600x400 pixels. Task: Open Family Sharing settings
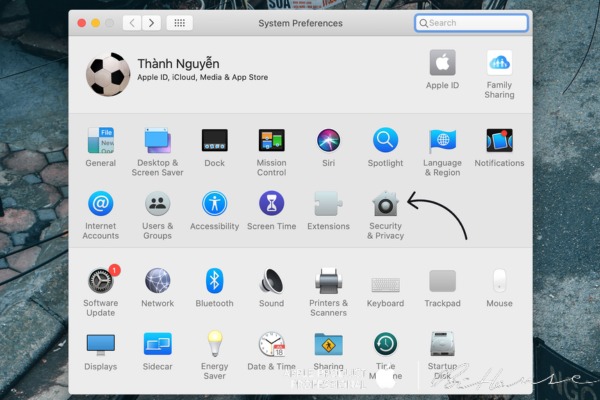coord(499,63)
